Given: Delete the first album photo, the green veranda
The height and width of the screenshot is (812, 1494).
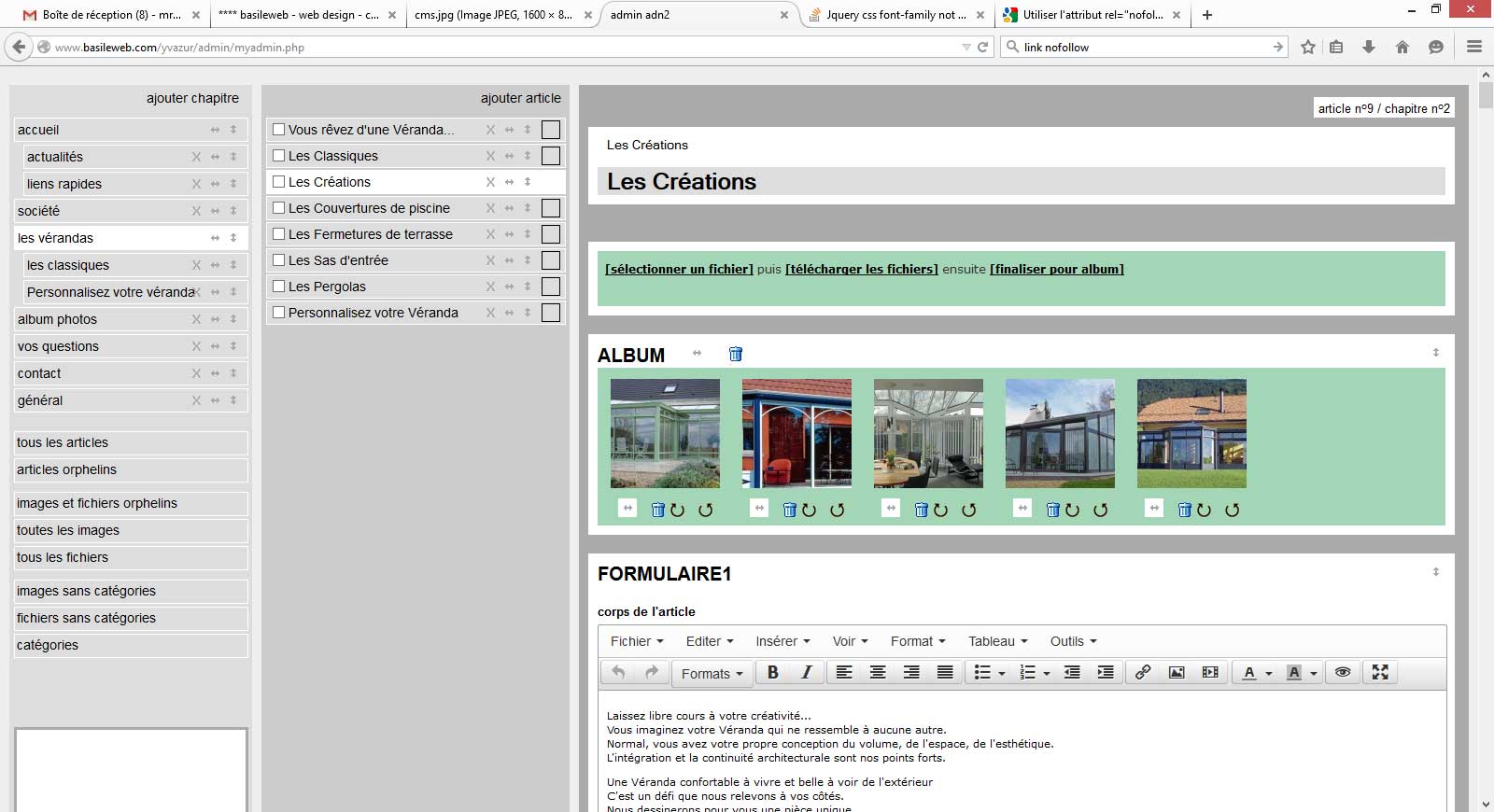Looking at the screenshot, I should [657, 510].
